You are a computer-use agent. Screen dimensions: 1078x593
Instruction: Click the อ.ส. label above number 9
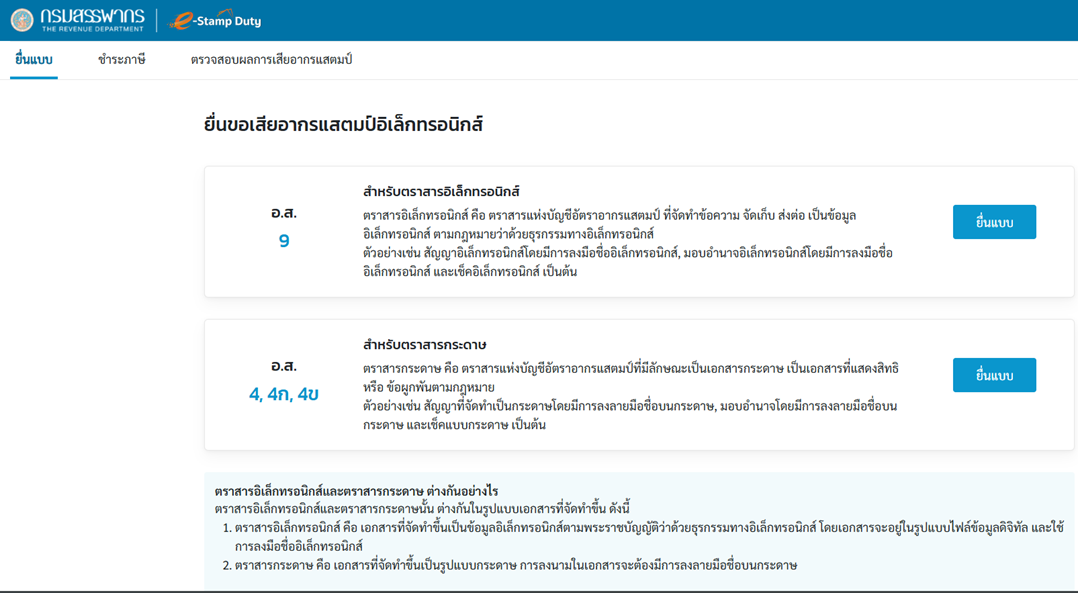[x=284, y=213]
